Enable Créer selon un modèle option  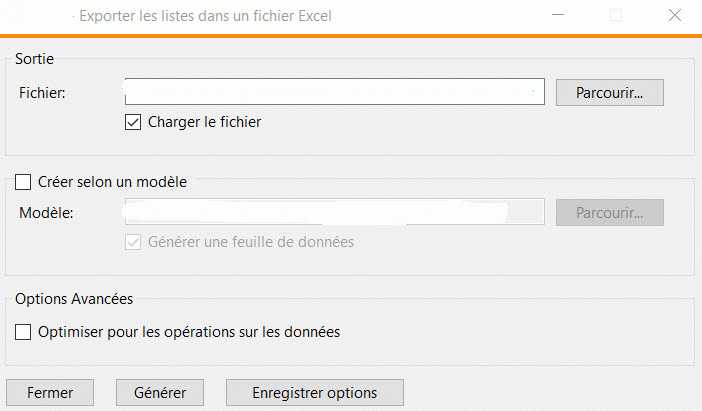tap(24, 182)
